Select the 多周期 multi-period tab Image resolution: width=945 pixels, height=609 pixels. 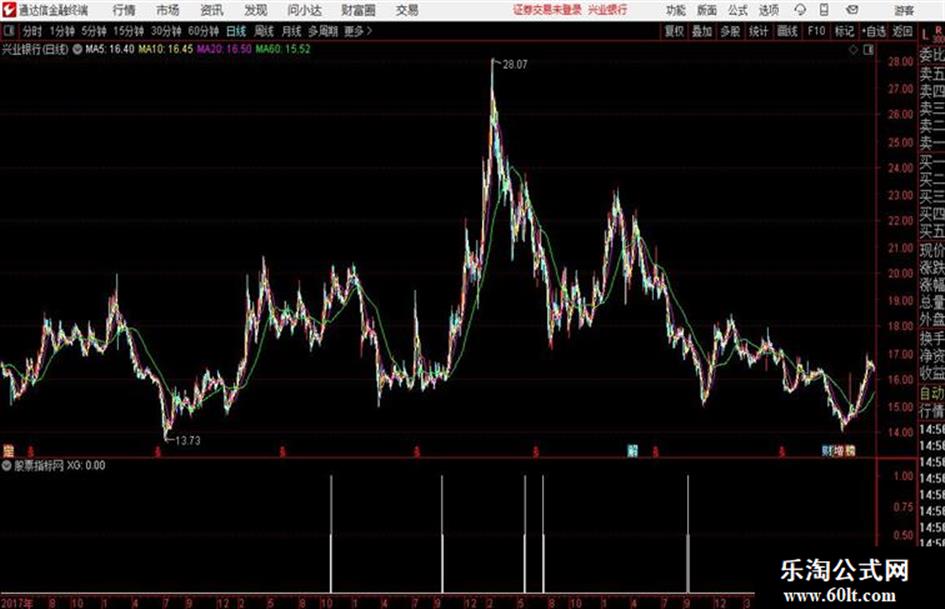(x=323, y=31)
